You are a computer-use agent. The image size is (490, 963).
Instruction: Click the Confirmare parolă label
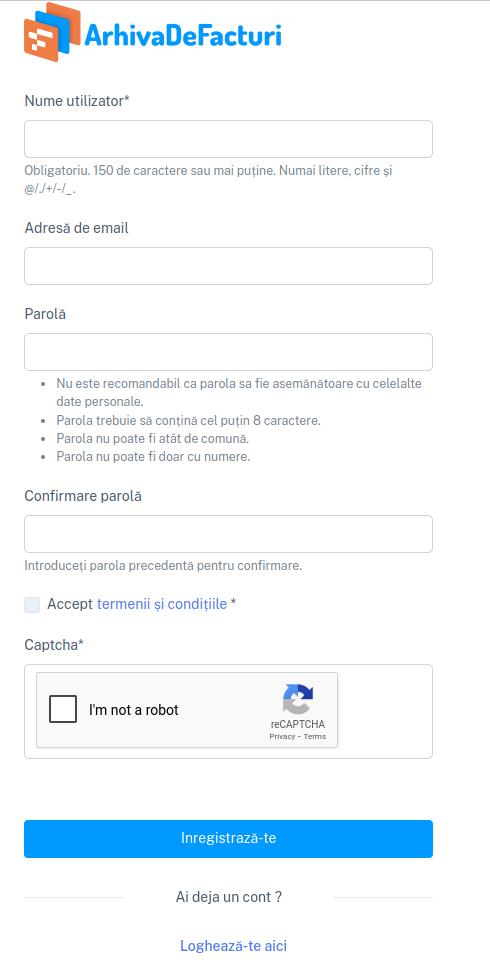tap(83, 496)
